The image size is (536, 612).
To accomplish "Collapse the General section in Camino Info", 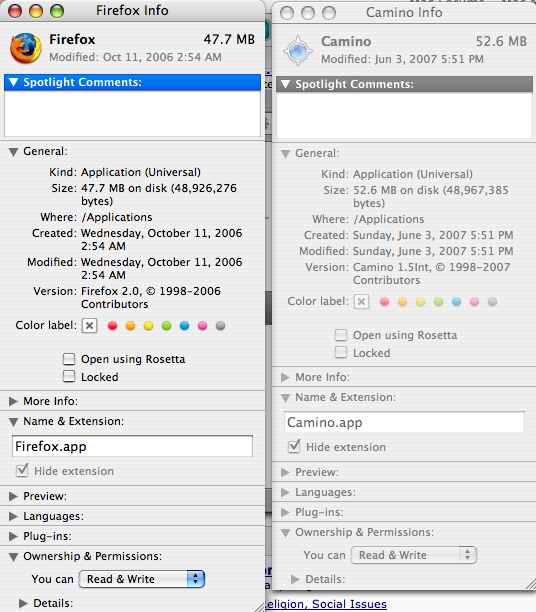I will (286, 154).
